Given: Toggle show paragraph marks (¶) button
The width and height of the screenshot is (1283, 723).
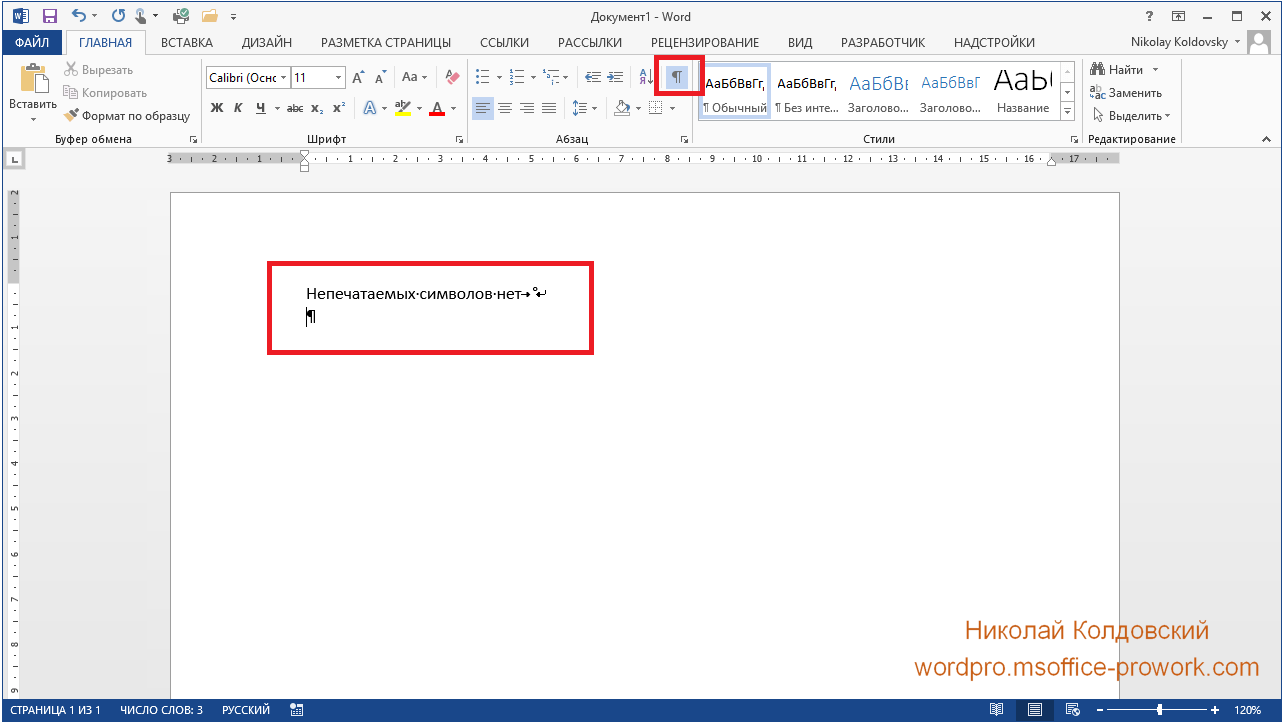Looking at the screenshot, I should point(677,77).
